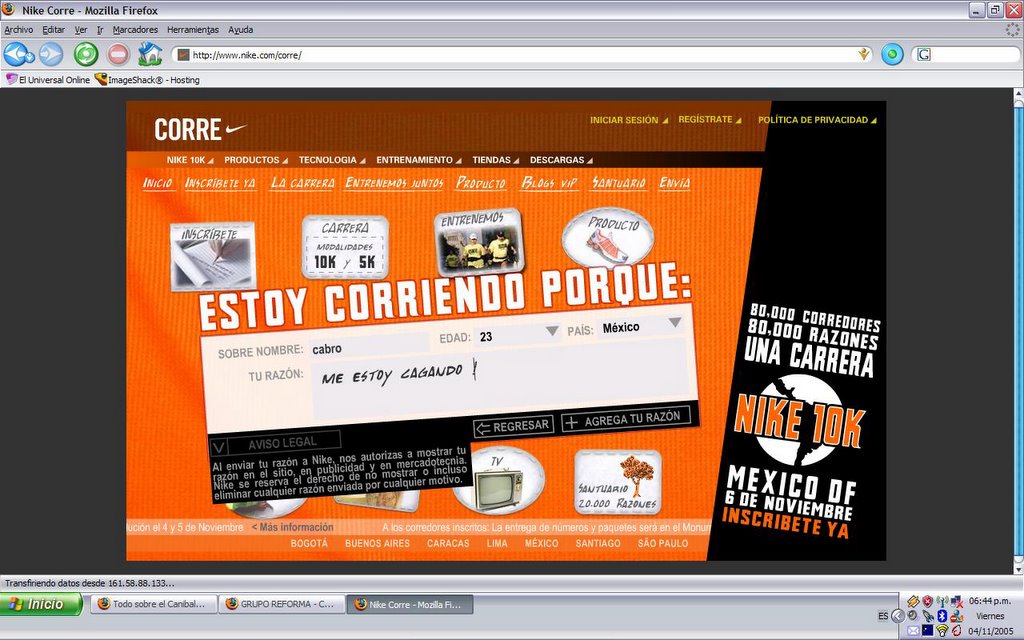Viewport: 1024px width, 640px height.
Task: Click the rocket tray icon
Action: (928, 616)
